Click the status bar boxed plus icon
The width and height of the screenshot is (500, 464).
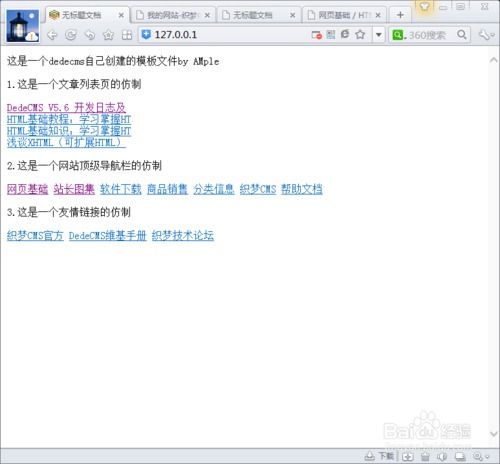point(407,456)
